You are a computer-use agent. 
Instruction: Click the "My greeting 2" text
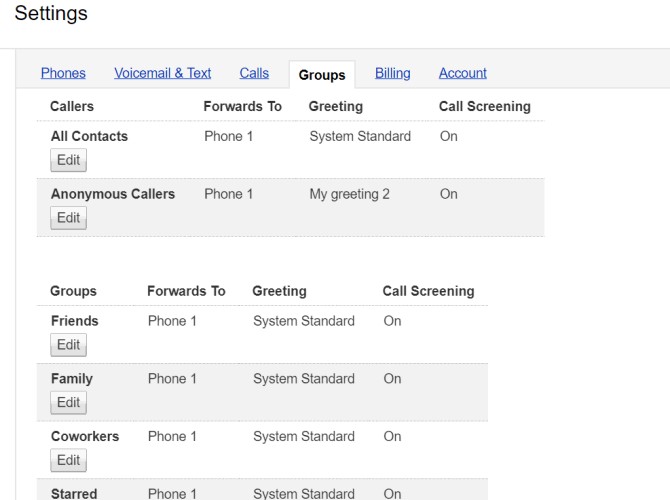tap(350, 194)
